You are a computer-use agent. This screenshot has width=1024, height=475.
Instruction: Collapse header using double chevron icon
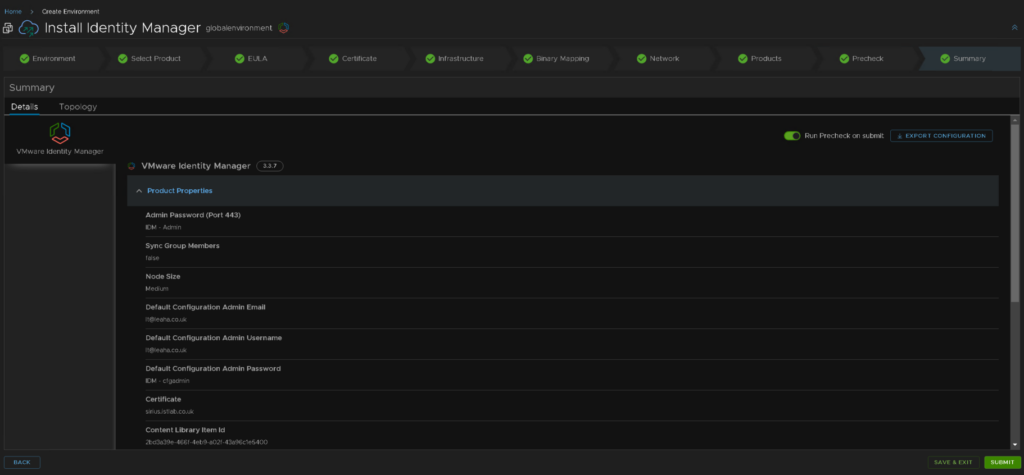point(1014,27)
